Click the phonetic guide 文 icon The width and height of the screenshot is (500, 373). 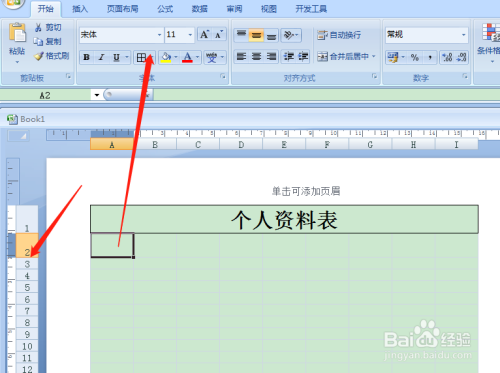[211, 57]
